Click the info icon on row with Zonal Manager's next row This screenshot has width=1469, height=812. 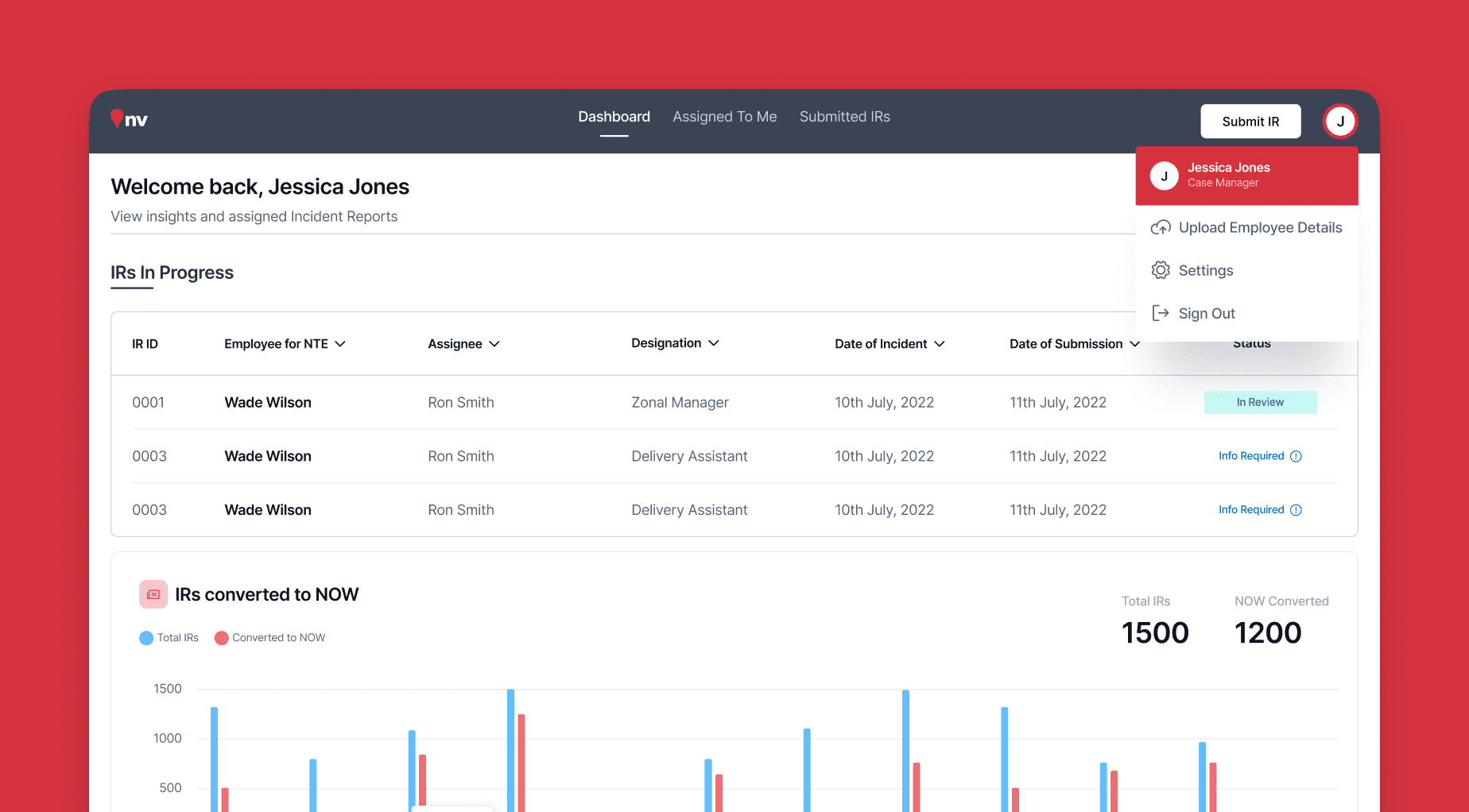pos(1296,456)
